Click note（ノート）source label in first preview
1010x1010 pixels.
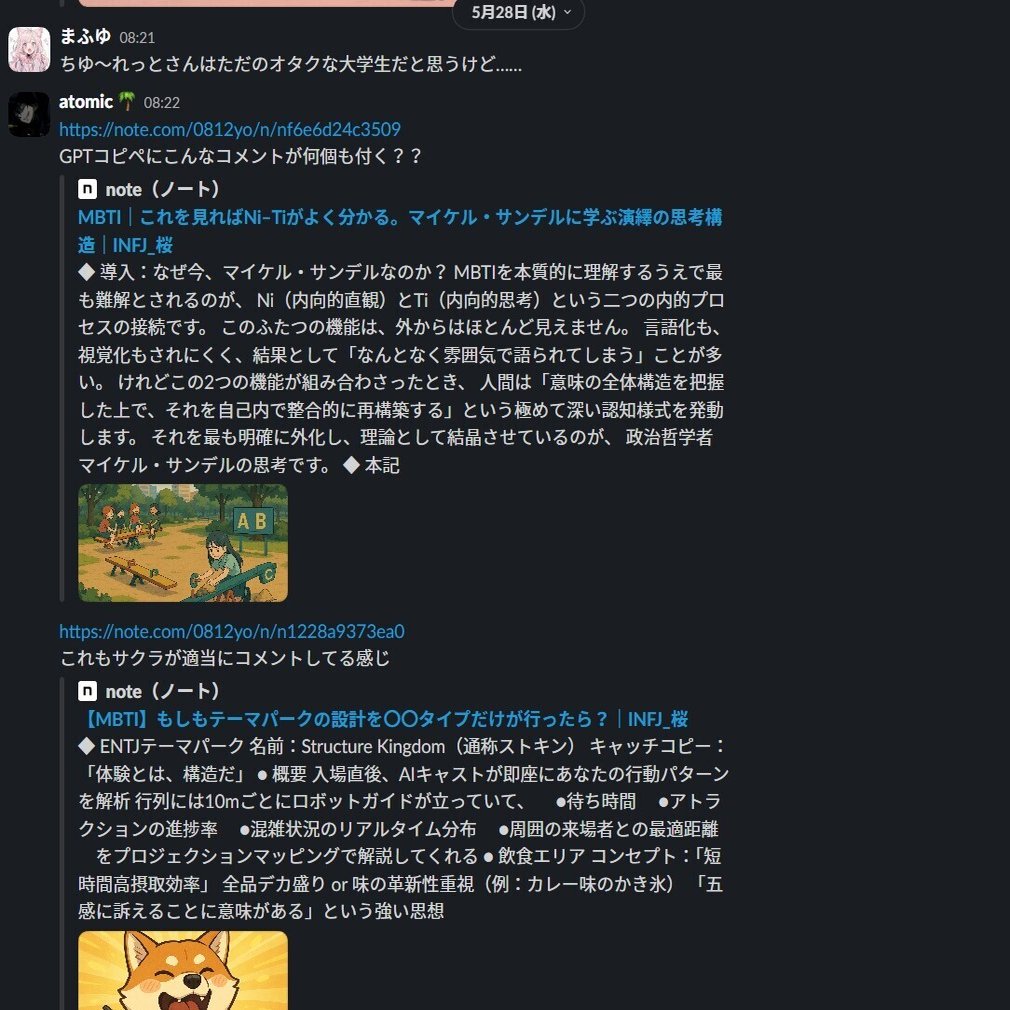(x=163, y=189)
